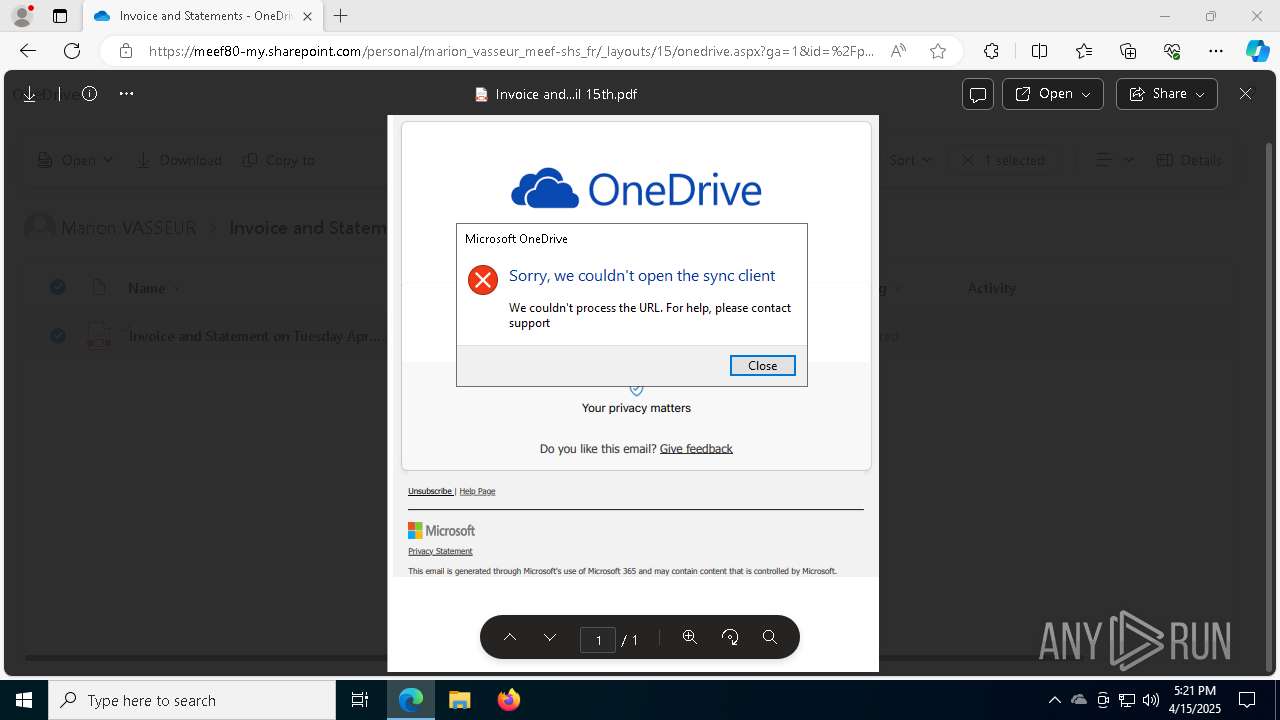Screen dimensions: 1280x720
Task: Toggle the select-all checkbox in the Name header
Action: click(58, 288)
